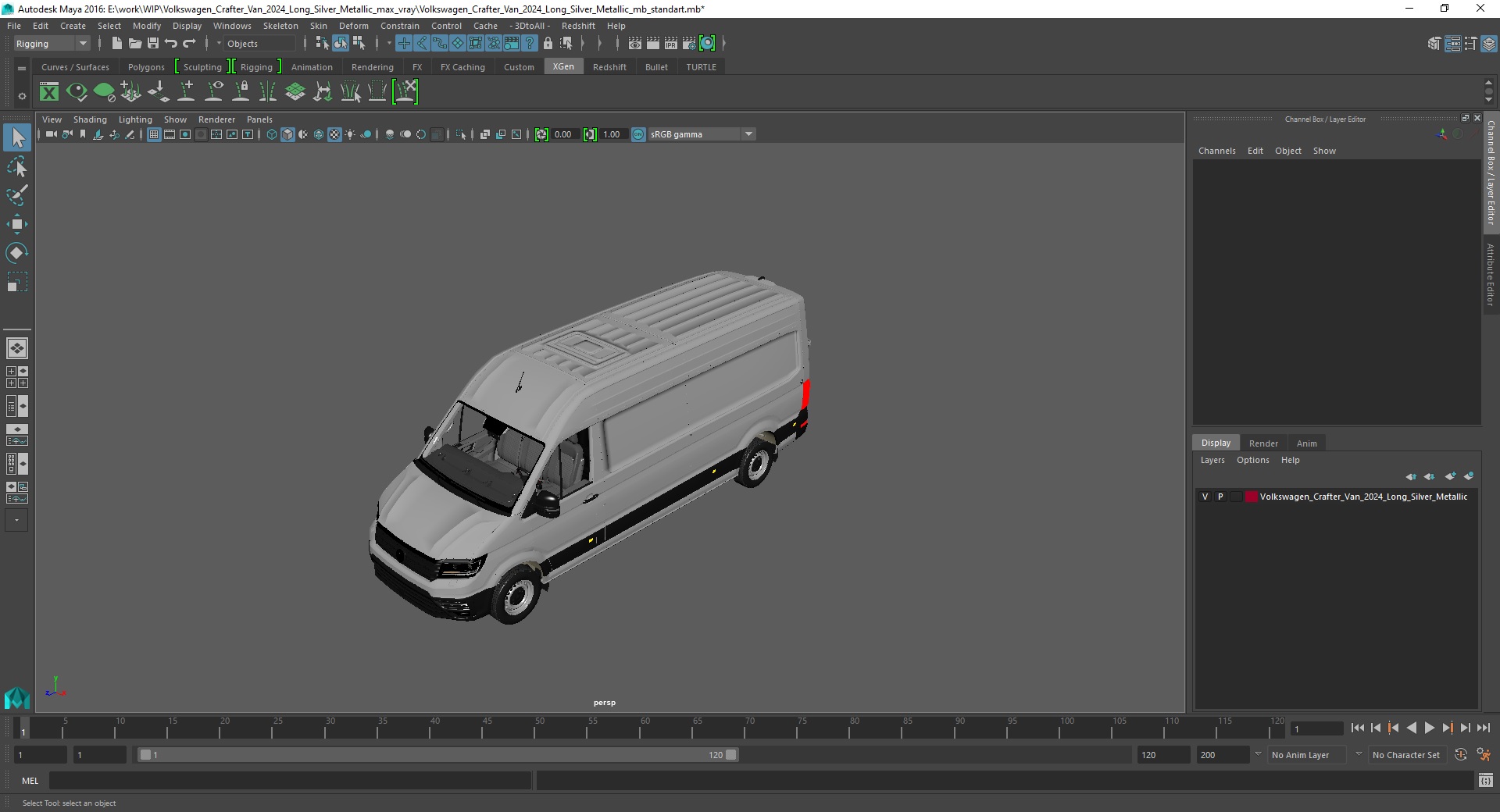Click New Scene icon in status line
Screen dimensions: 1500x812
(116, 44)
